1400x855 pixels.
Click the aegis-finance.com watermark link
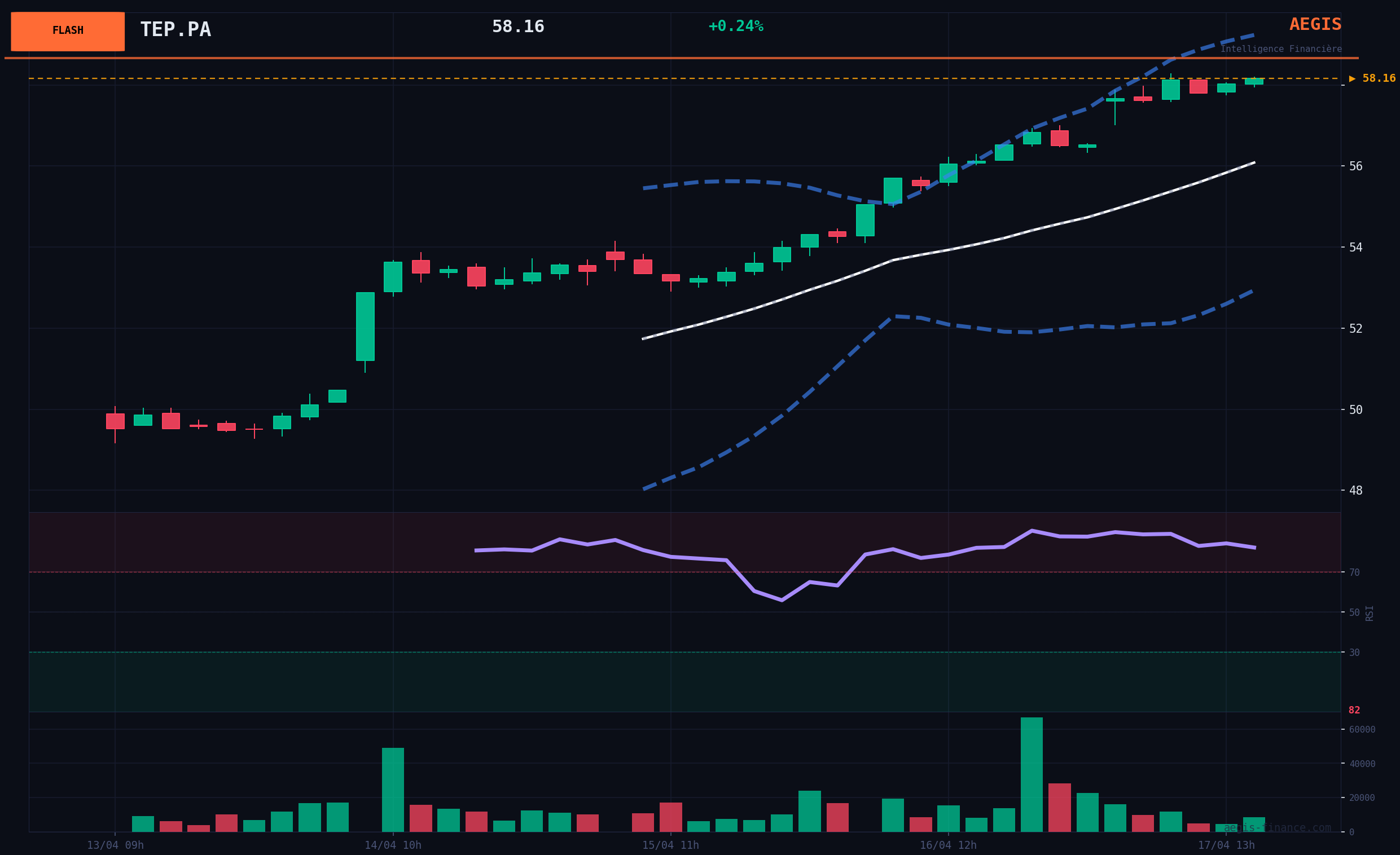(1277, 828)
